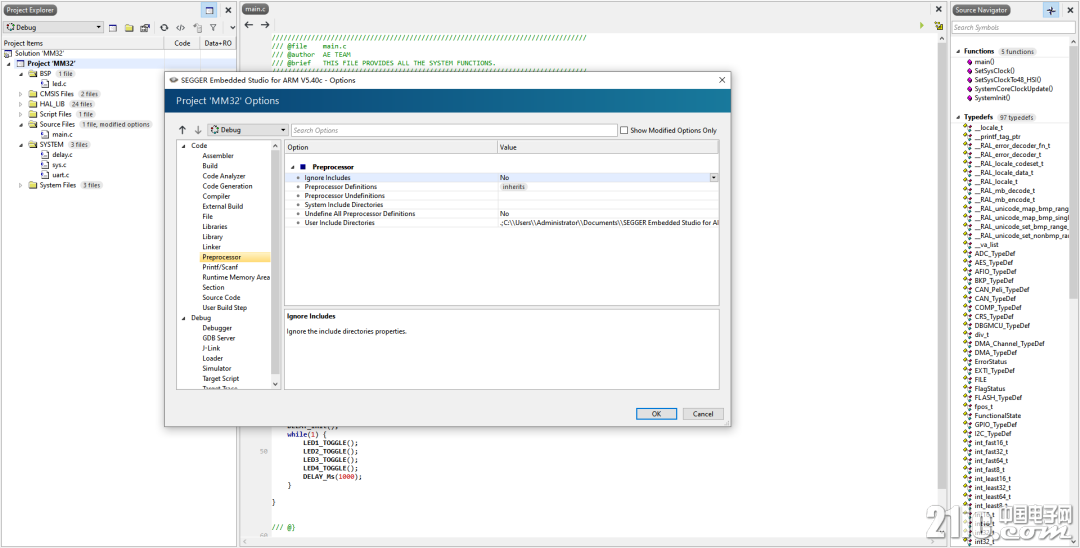Click the refresh/sync icon in Project Explorer
The height and width of the screenshot is (548, 1080).
click(x=164, y=28)
